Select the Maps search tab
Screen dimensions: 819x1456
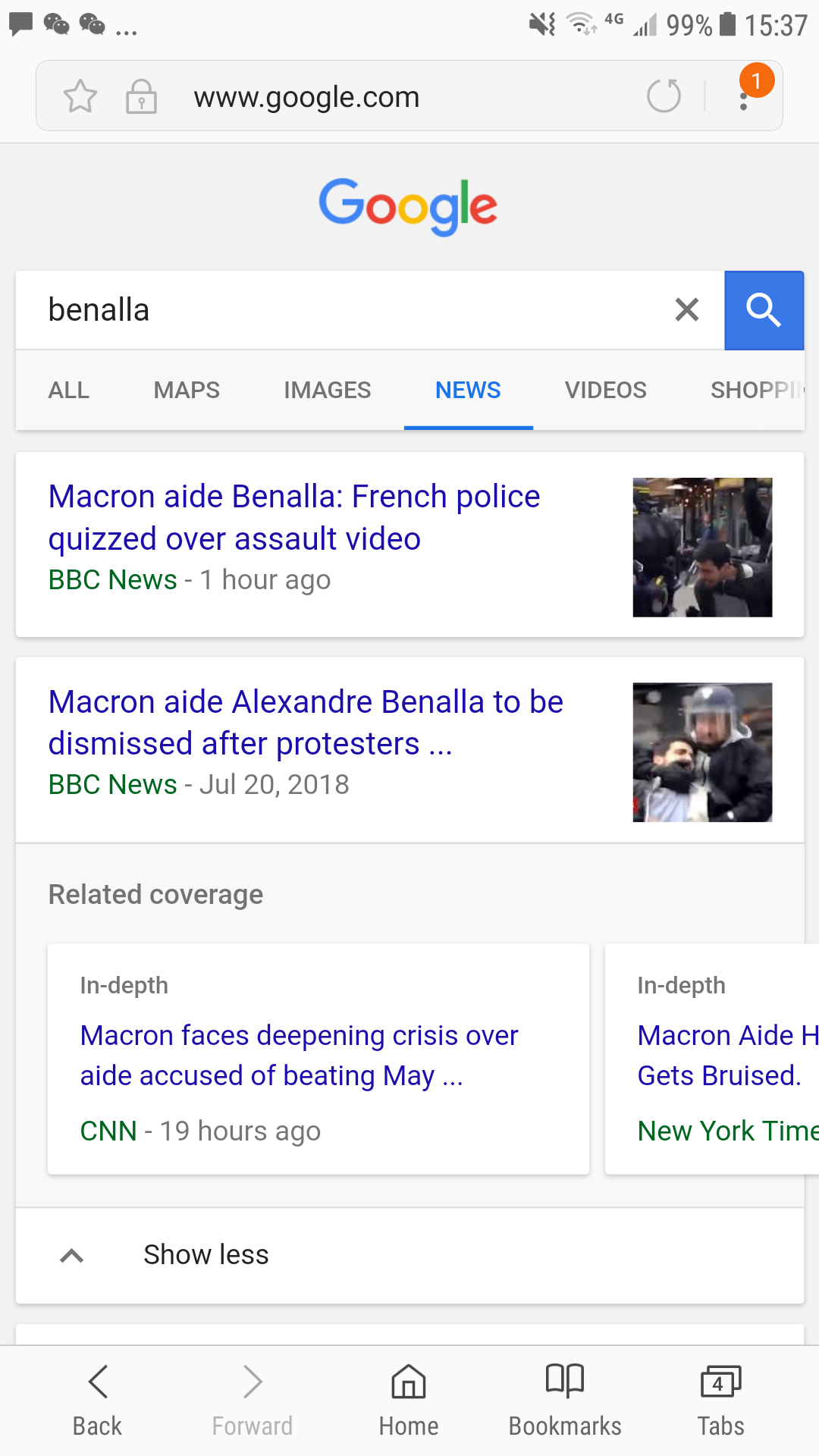[187, 391]
